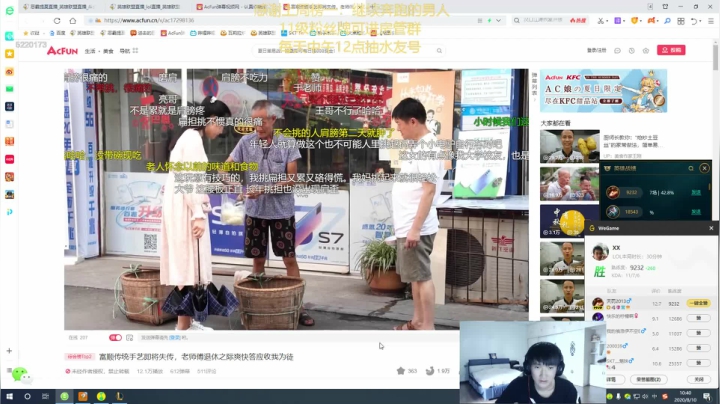The image size is (720, 404).
Task: Click the League of Legends icon on the taskbar
Action: [x=119, y=396]
